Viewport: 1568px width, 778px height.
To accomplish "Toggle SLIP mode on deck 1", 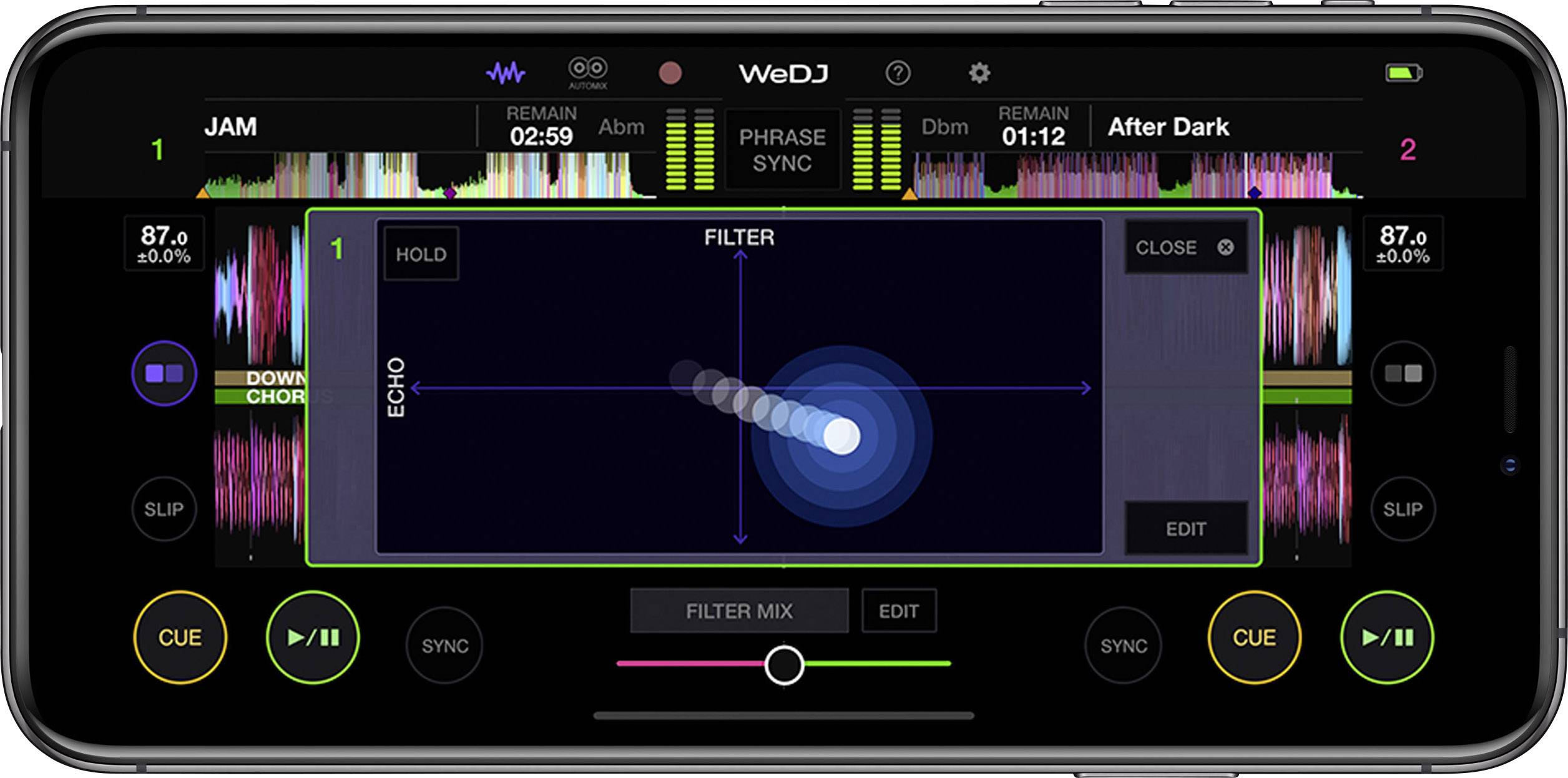I will [164, 508].
